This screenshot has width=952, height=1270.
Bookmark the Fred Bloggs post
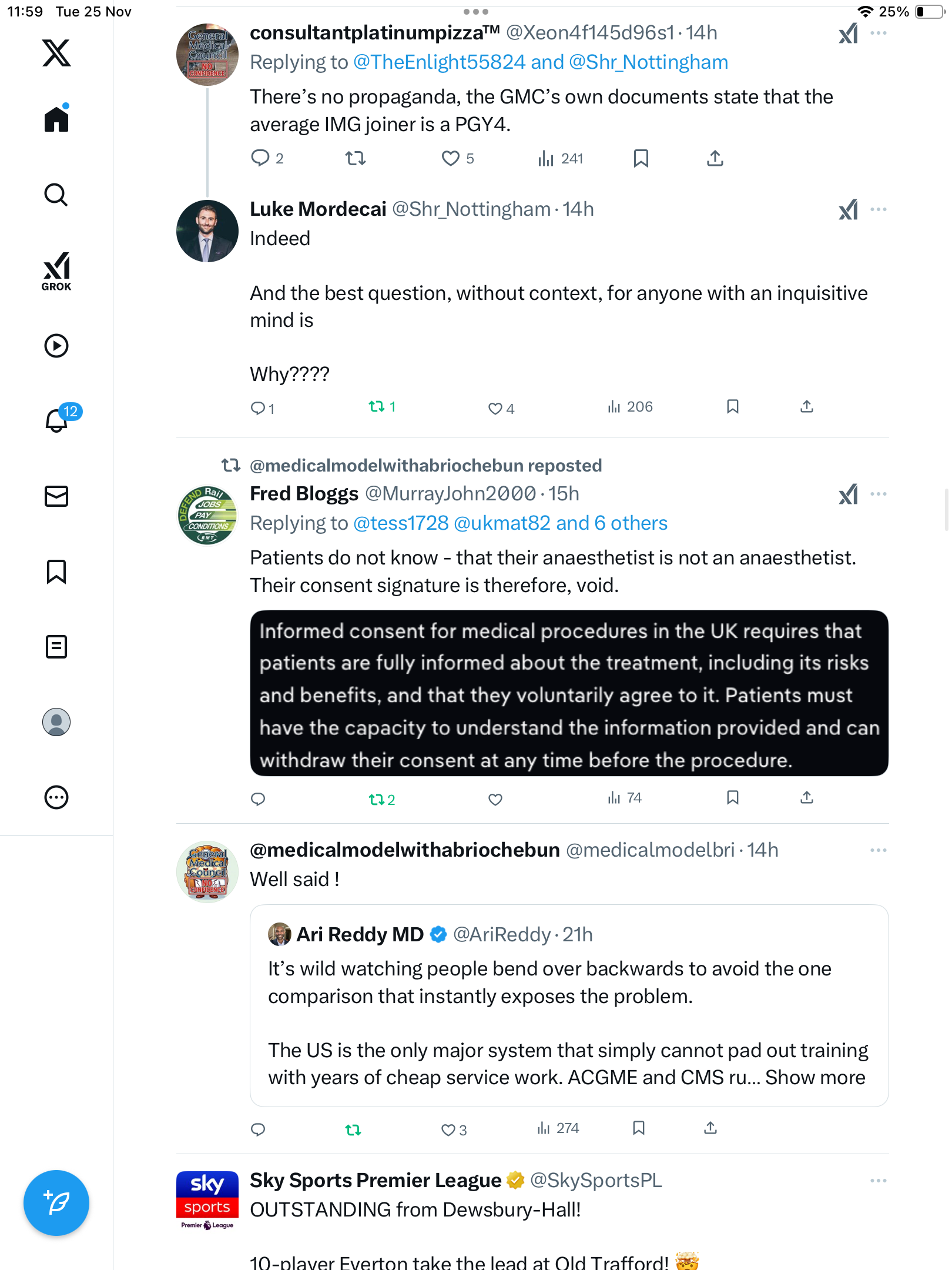732,798
